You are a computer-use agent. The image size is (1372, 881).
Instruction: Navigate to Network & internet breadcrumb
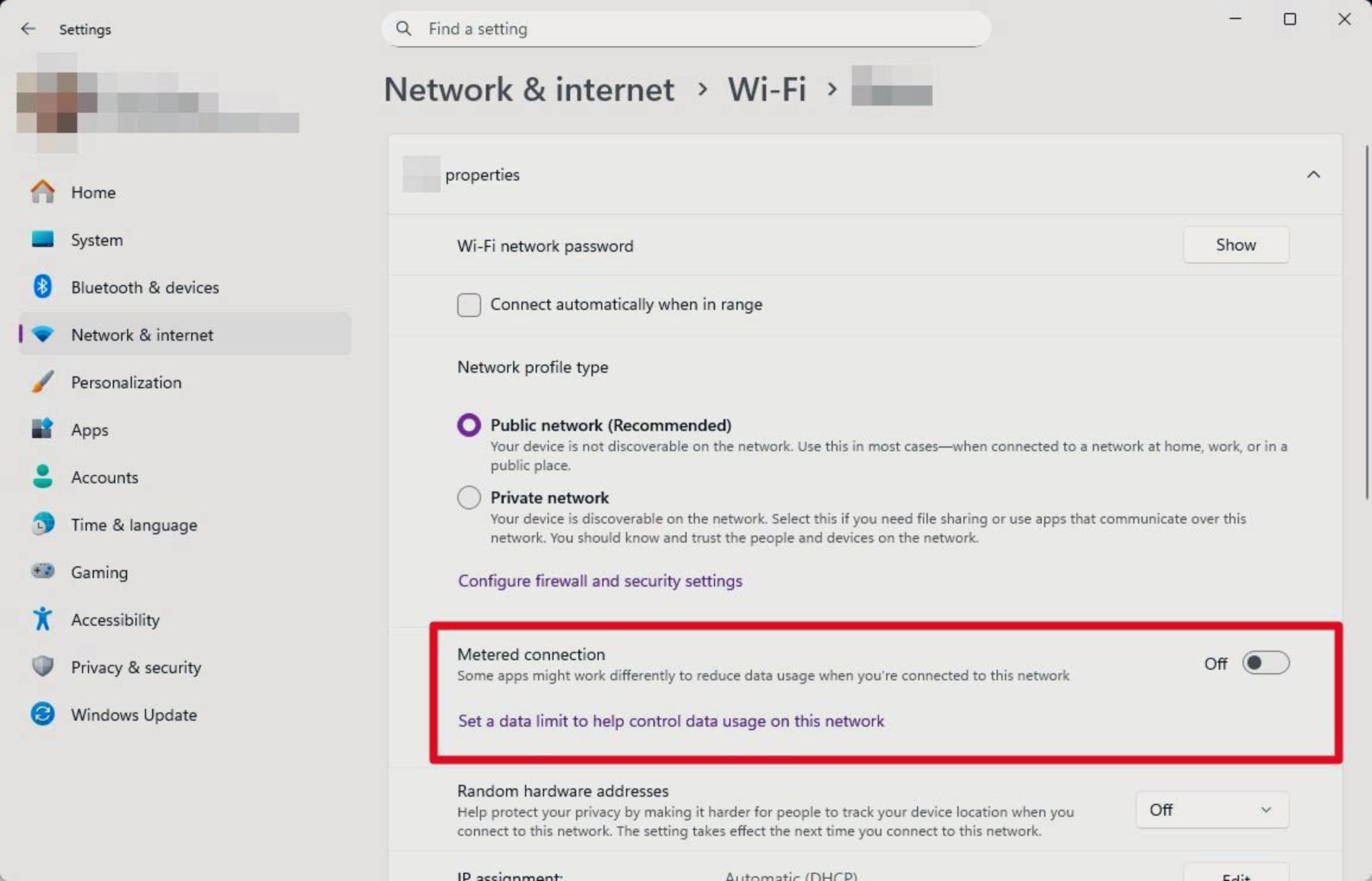(529, 89)
